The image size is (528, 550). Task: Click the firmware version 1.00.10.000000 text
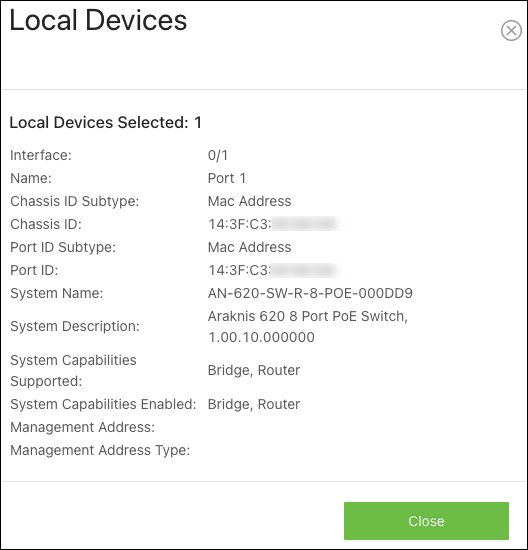click(x=261, y=337)
